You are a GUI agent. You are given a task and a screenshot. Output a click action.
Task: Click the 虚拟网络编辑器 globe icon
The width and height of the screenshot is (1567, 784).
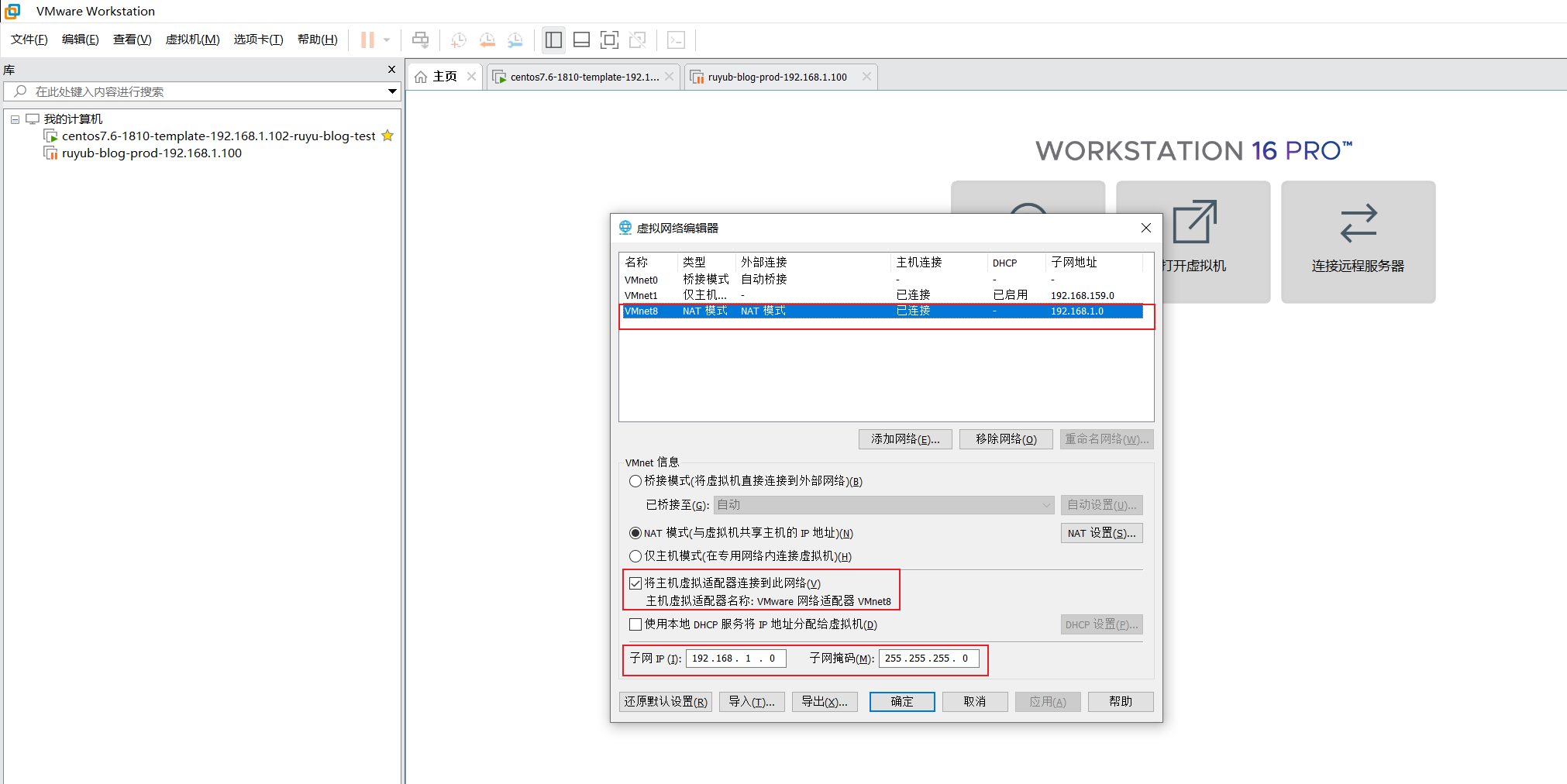click(x=625, y=227)
